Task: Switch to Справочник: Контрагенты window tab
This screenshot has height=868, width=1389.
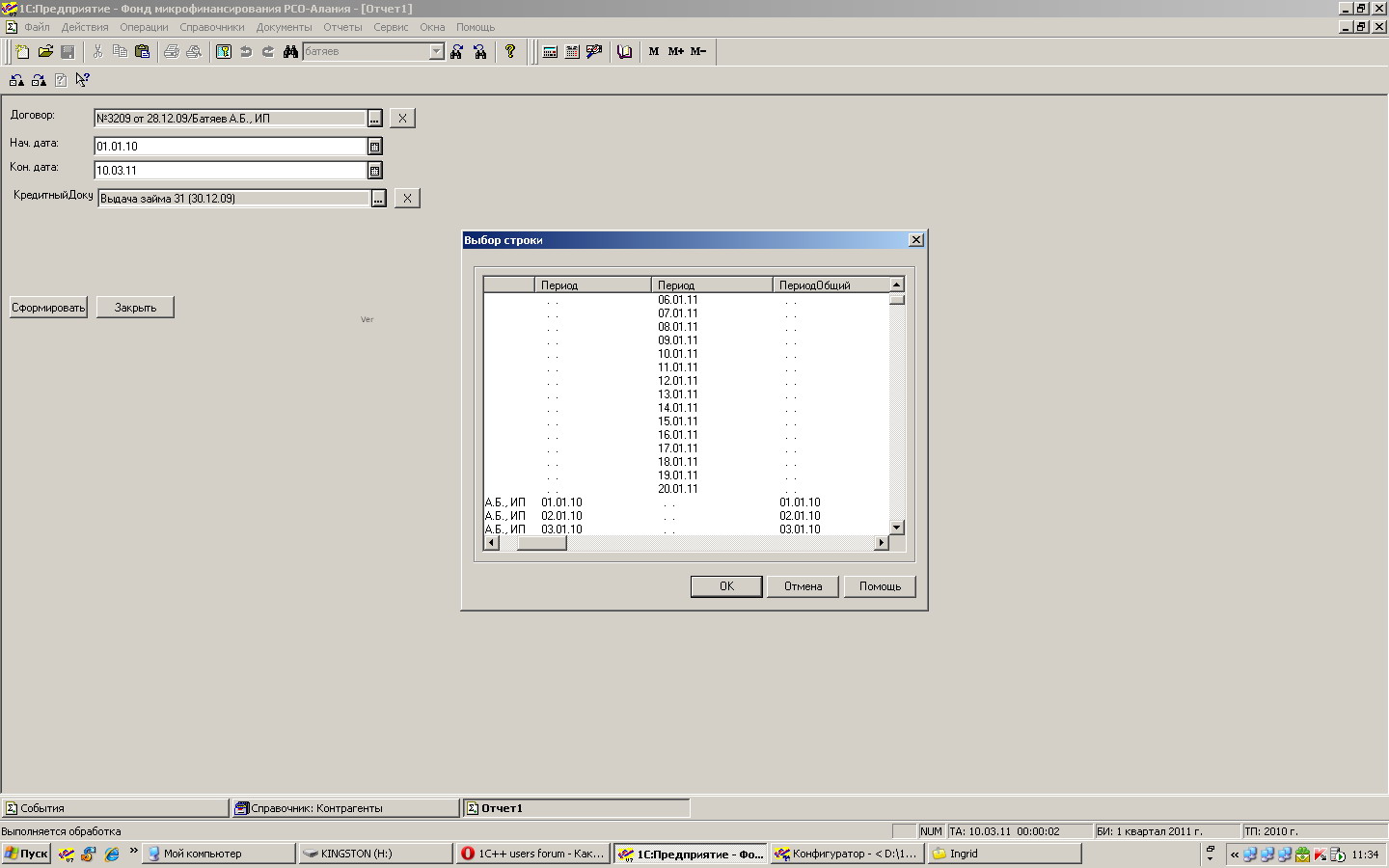Action: 344,808
